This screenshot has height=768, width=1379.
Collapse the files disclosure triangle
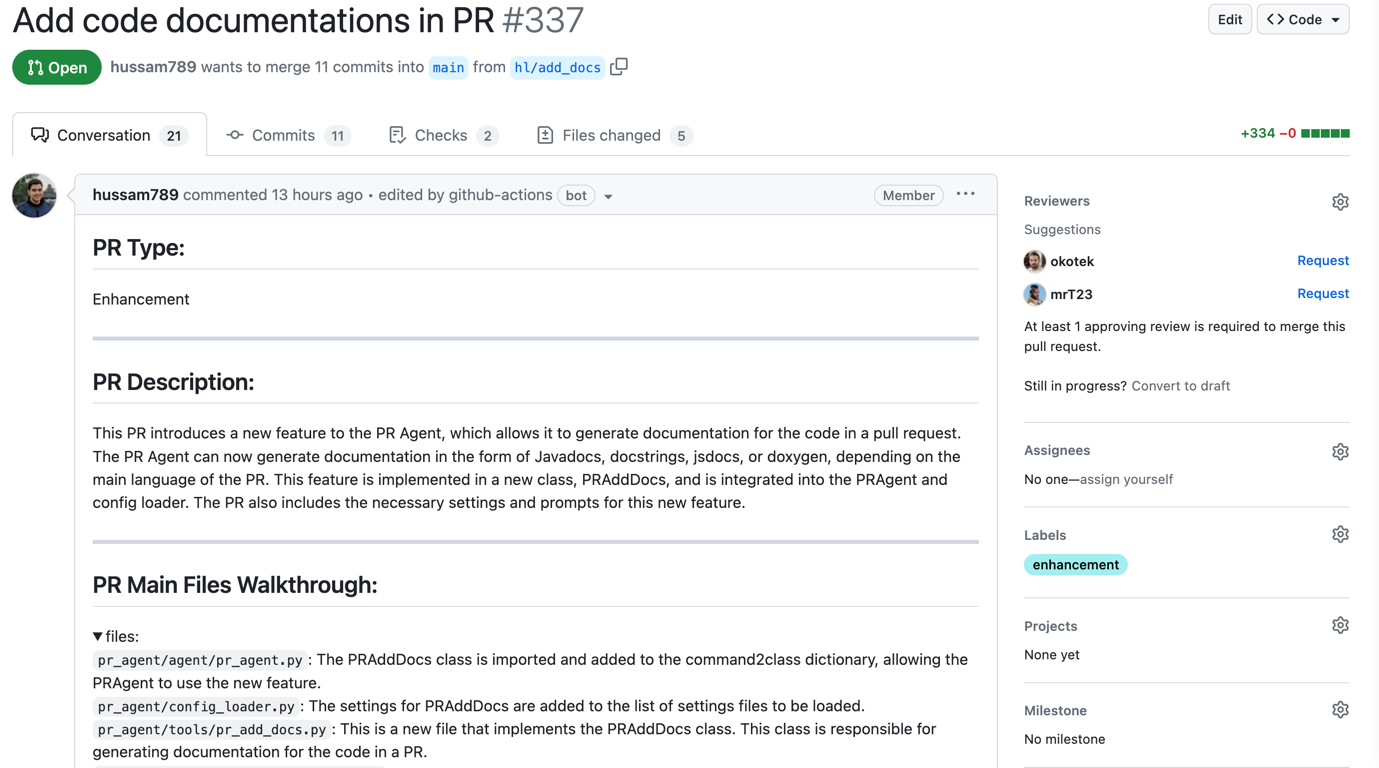pos(98,637)
